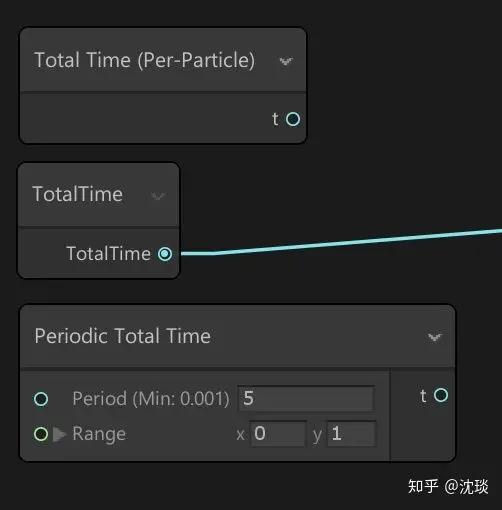The width and height of the screenshot is (502, 510).
Task: Select the Total Time (Per-Particle) node title
Action: (145, 60)
